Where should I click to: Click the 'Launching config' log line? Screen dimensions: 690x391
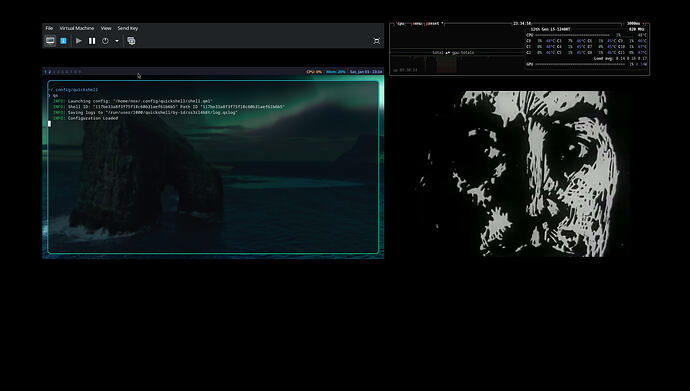pyautogui.click(x=132, y=101)
